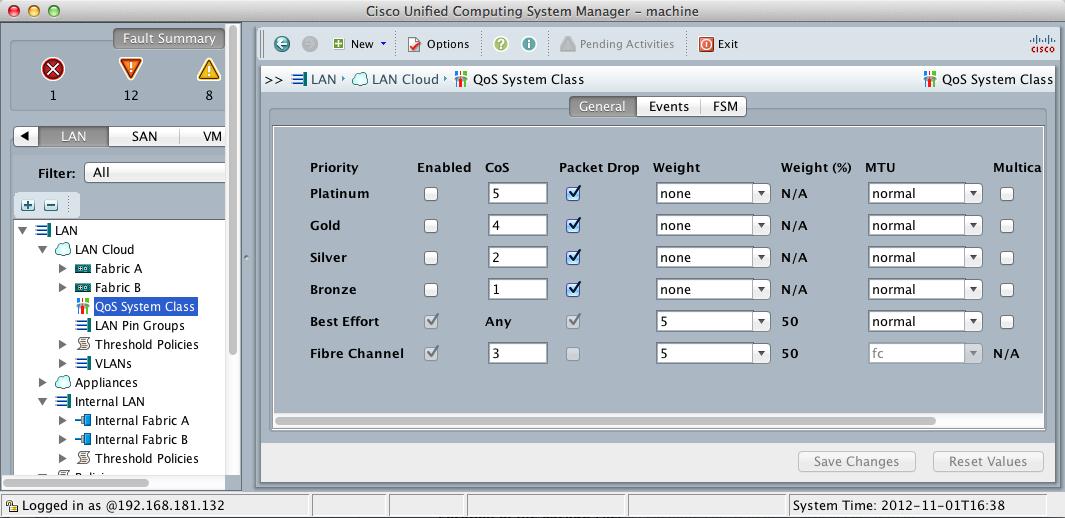Click the QoS panel horizontal scrollbar
The width and height of the screenshot is (1065, 518).
click(605, 422)
